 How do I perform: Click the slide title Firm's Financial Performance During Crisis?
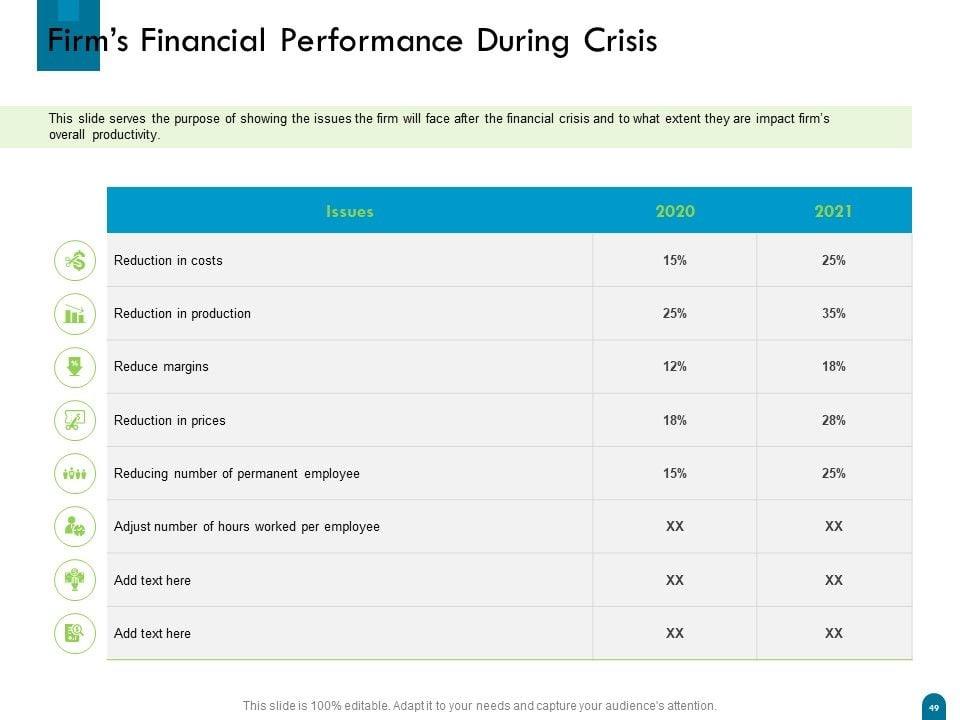353,41
